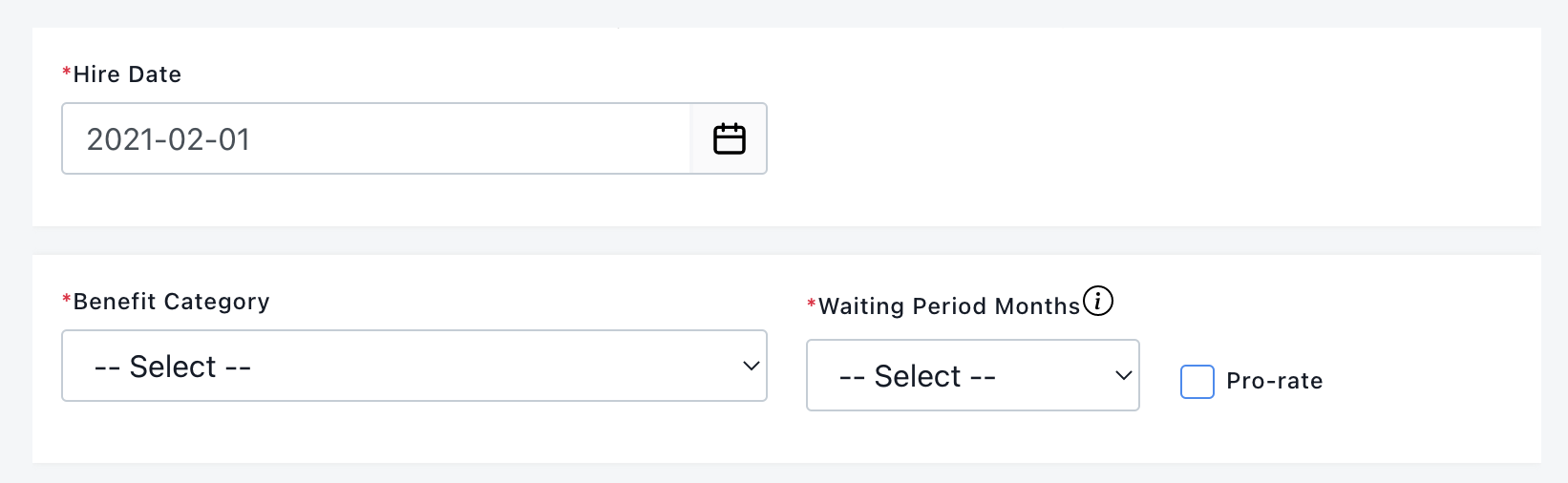
Task: Expand the Benefit Category dropdown
Action: pos(414,367)
